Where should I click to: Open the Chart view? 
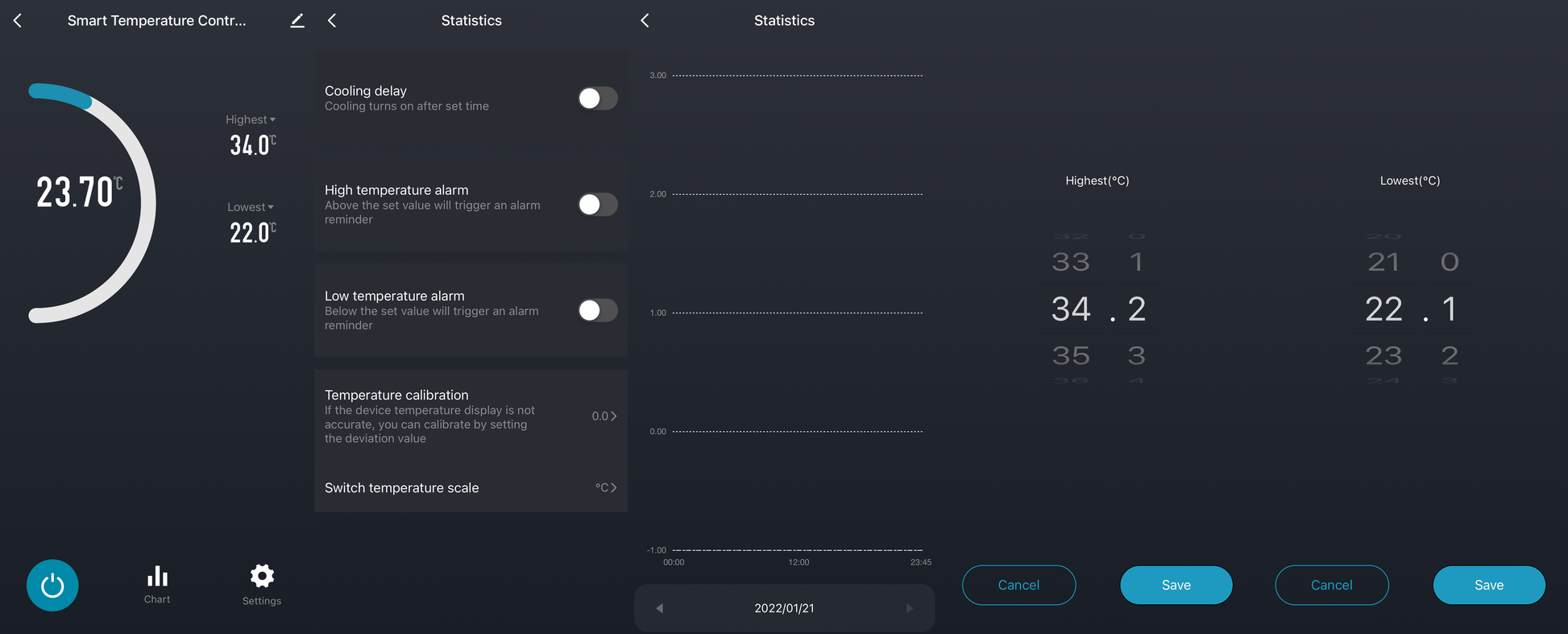click(x=157, y=585)
